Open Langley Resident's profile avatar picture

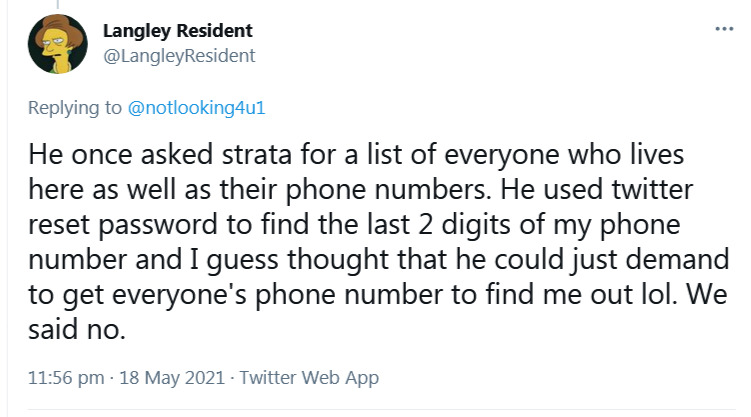click(x=57, y=44)
